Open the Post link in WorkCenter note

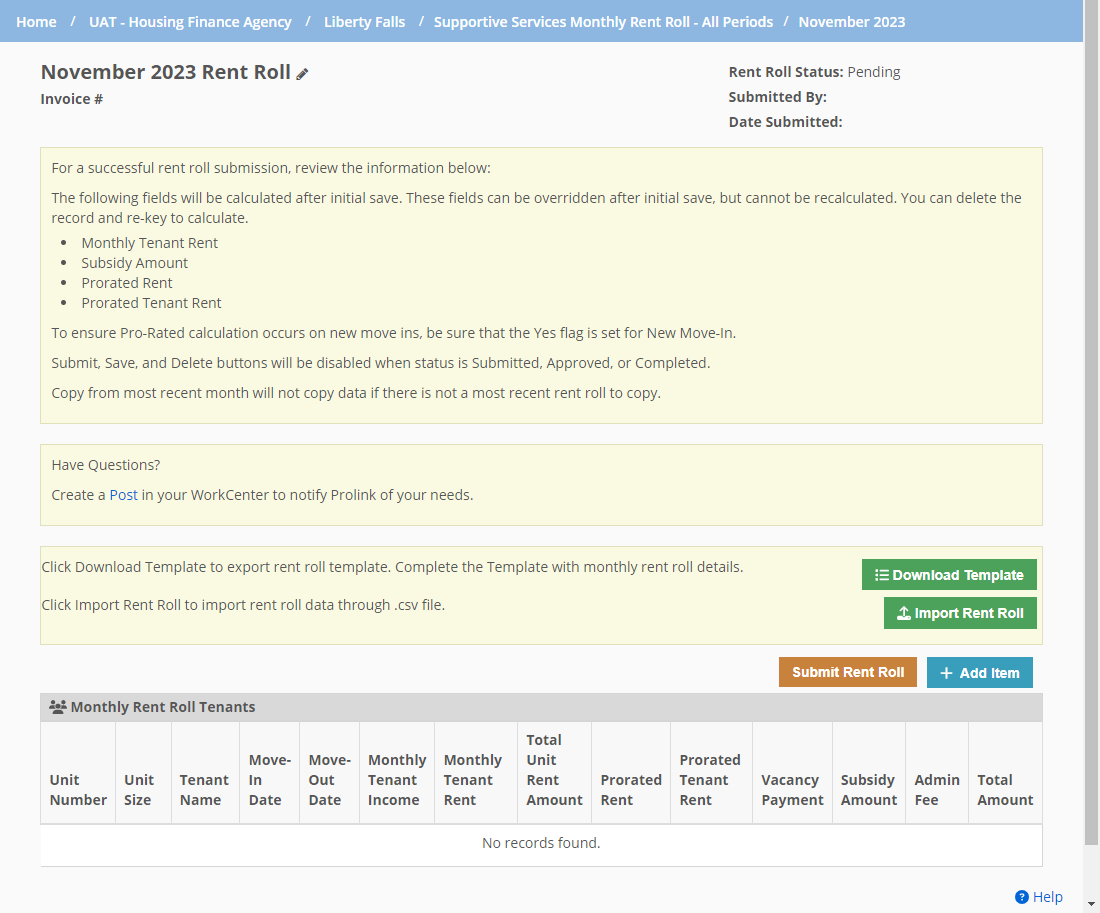point(124,495)
